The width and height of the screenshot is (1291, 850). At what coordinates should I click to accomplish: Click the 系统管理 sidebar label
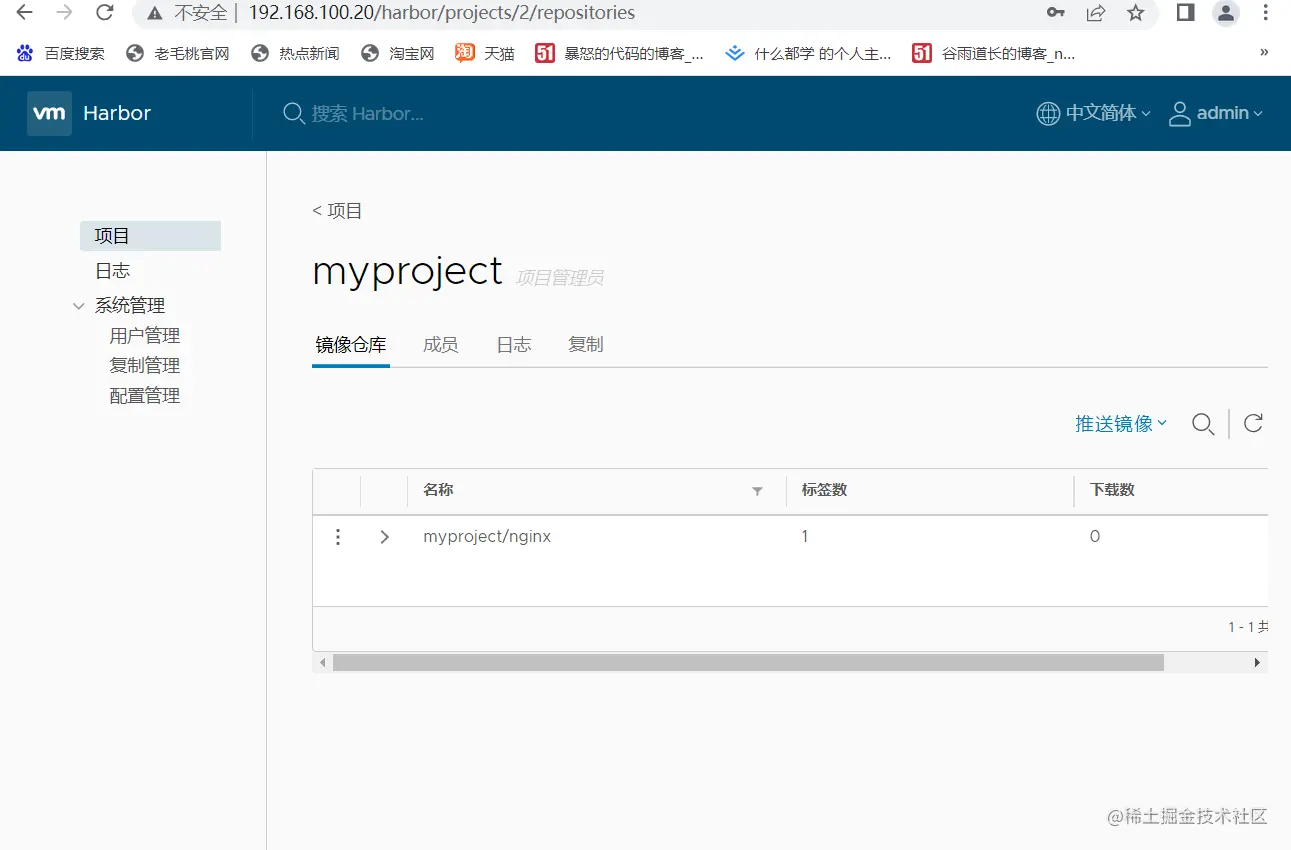click(x=130, y=306)
